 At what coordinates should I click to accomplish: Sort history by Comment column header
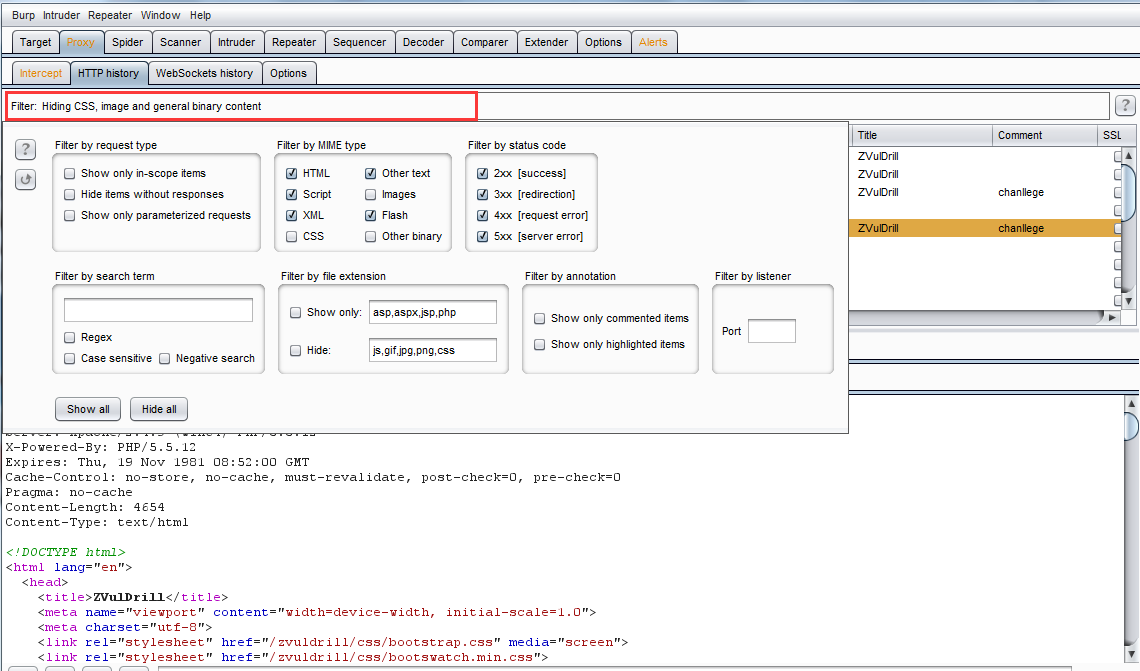pos(1045,135)
